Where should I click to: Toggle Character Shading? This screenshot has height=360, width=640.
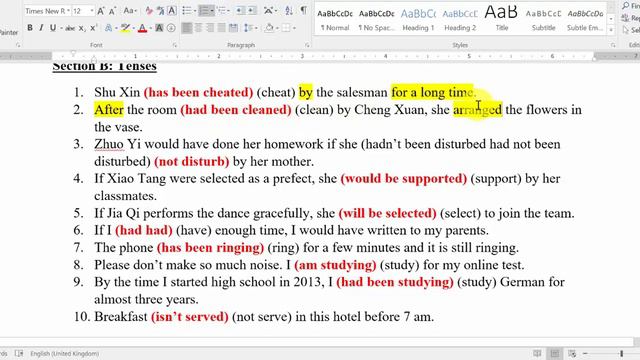coord(159,28)
